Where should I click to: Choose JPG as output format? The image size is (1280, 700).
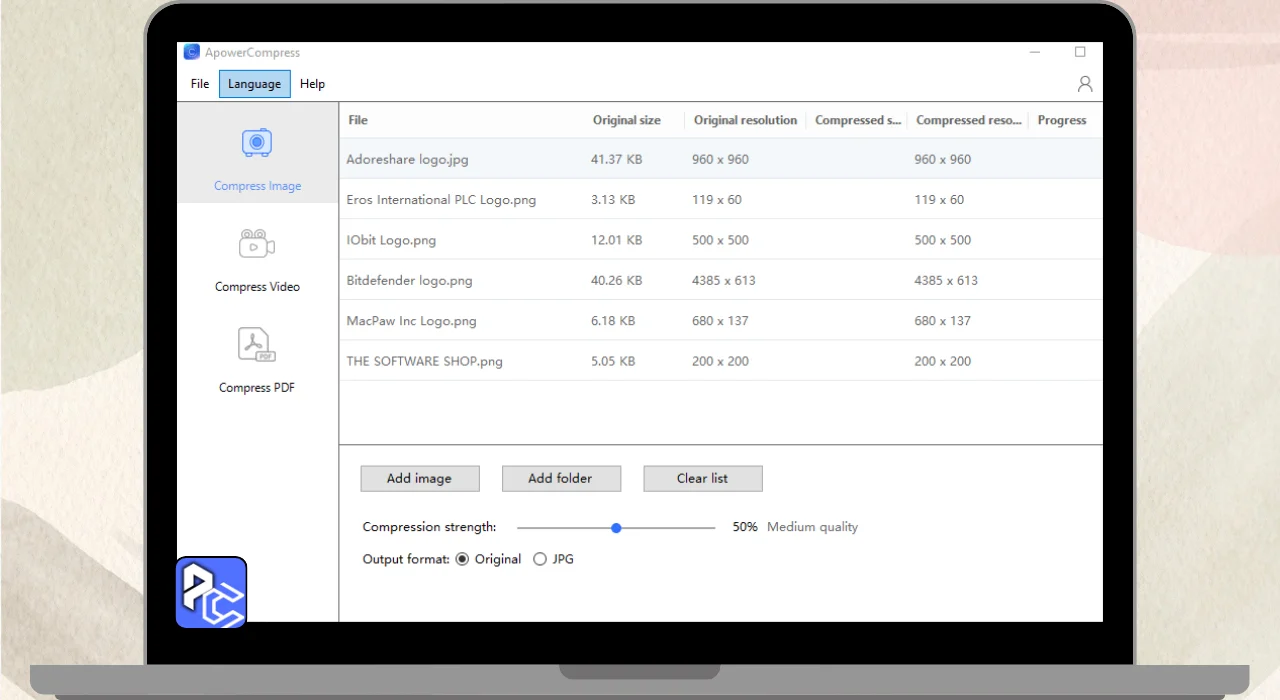pos(540,559)
